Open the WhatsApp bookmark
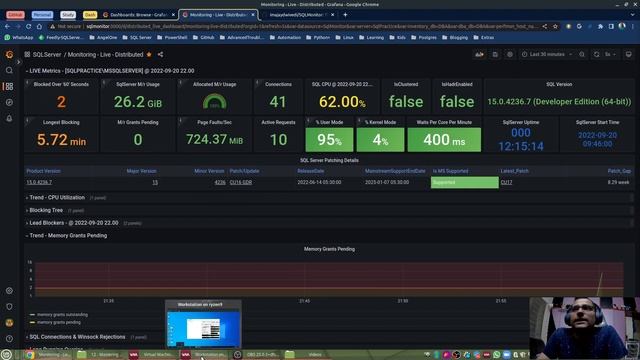 click(x=19, y=37)
